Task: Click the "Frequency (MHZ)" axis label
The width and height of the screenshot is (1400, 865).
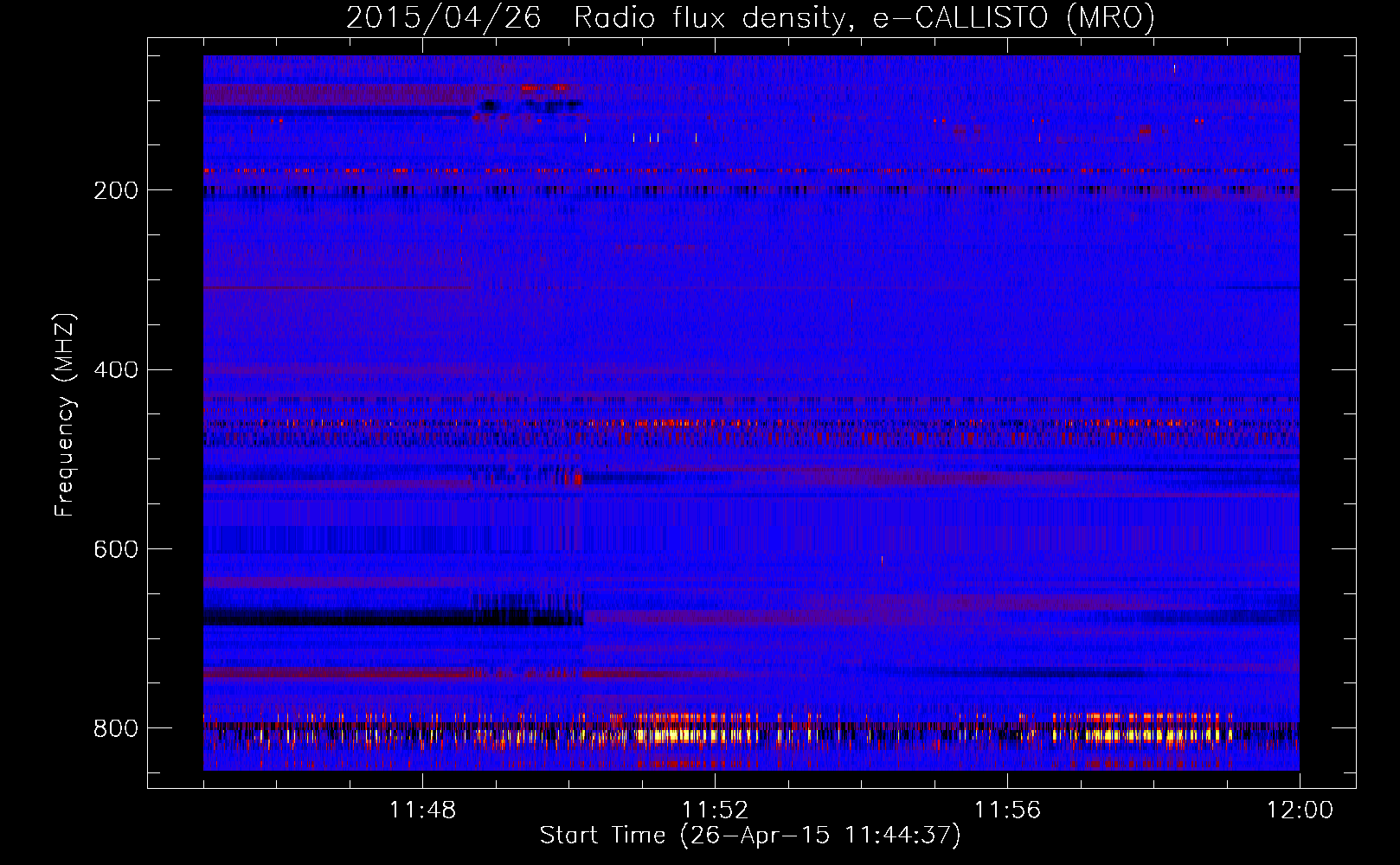Action: [x=65, y=413]
